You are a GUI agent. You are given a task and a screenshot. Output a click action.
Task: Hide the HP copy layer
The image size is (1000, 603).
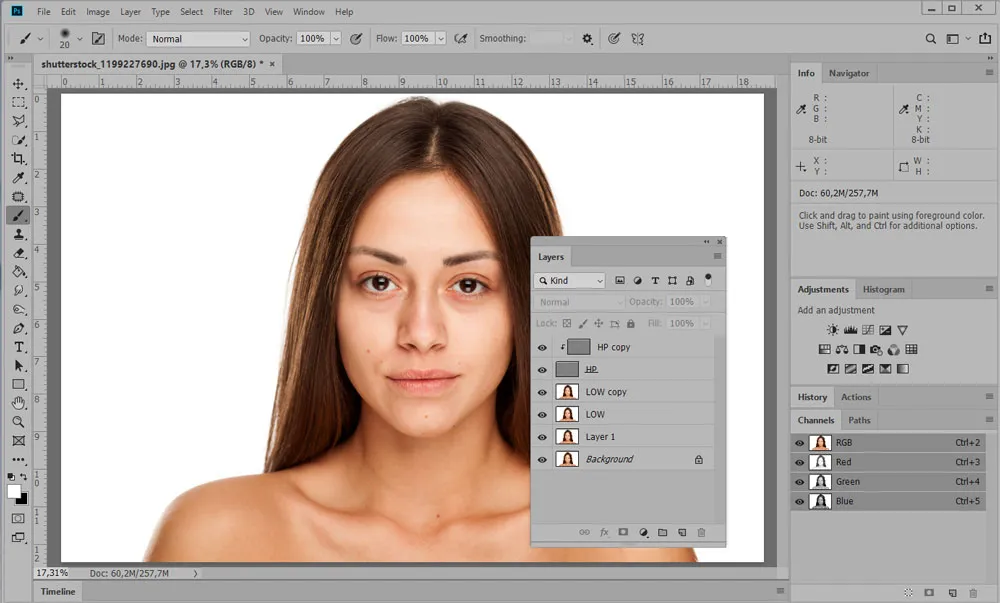[x=542, y=347]
